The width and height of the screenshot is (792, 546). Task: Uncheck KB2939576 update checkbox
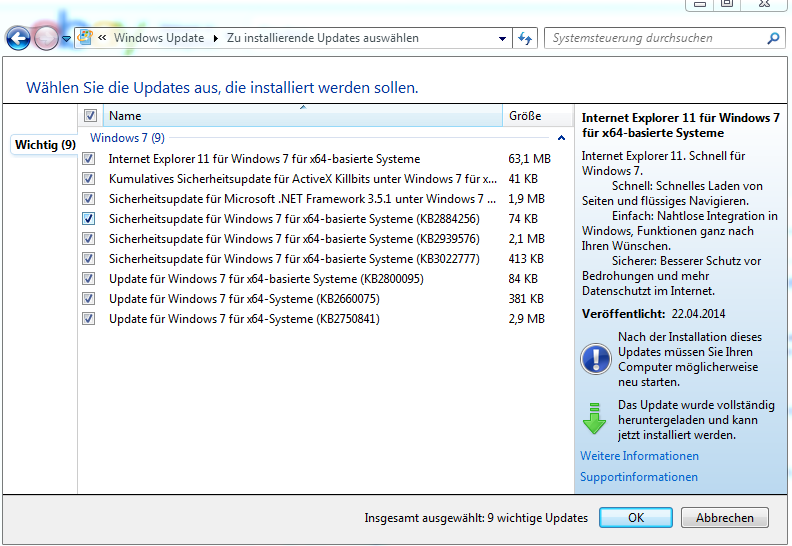[89, 238]
